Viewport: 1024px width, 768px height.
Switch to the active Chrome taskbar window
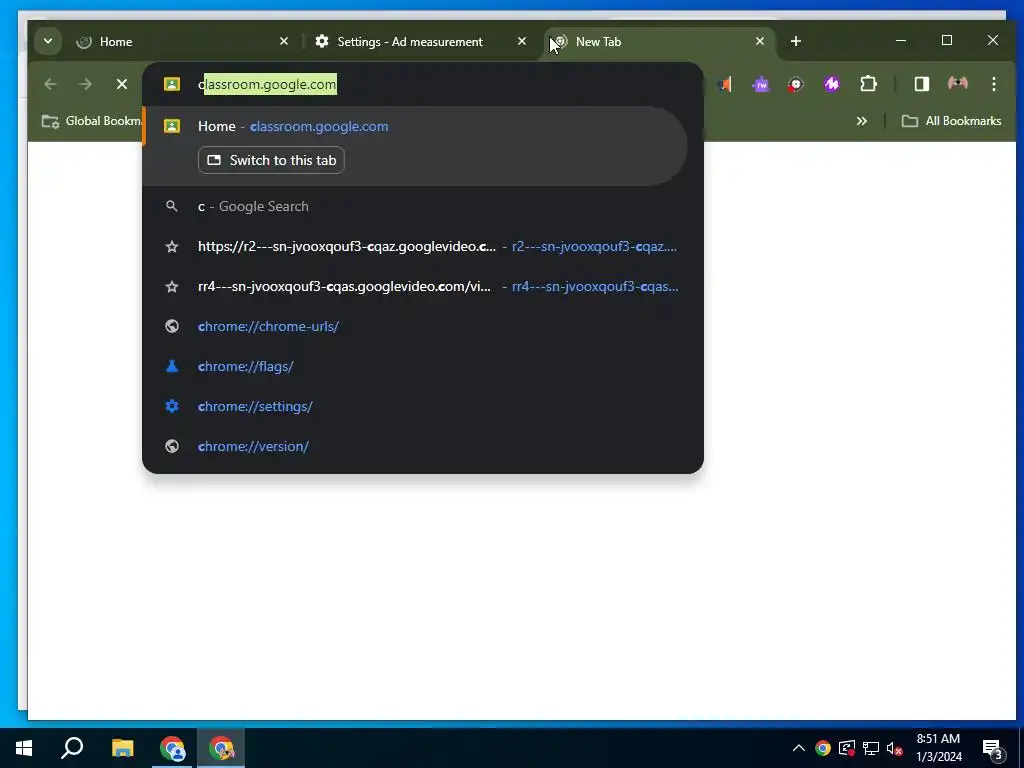click(x=221, y=748)
